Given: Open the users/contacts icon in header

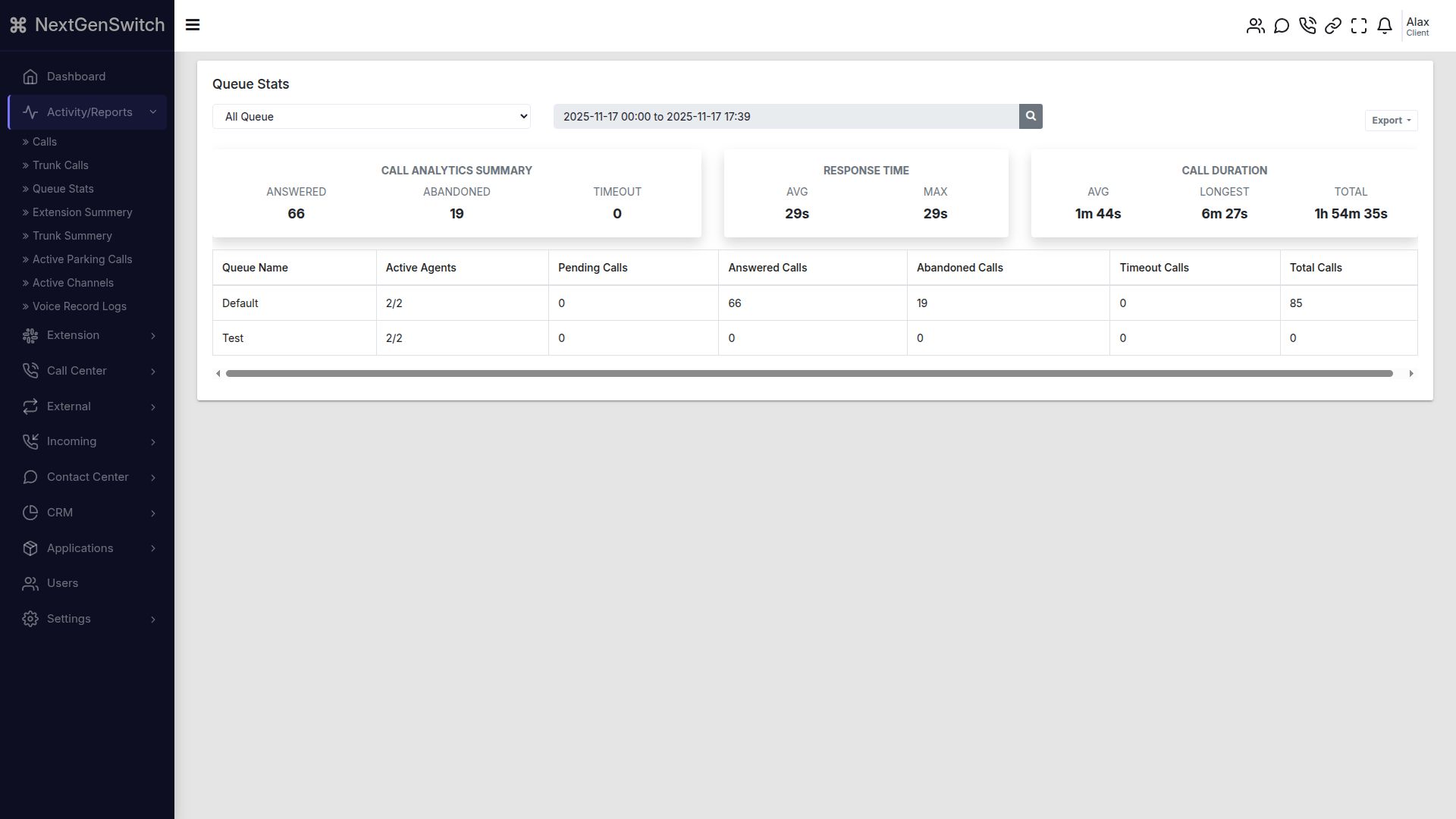Looking at the screenshot, I should [1255, 26].
